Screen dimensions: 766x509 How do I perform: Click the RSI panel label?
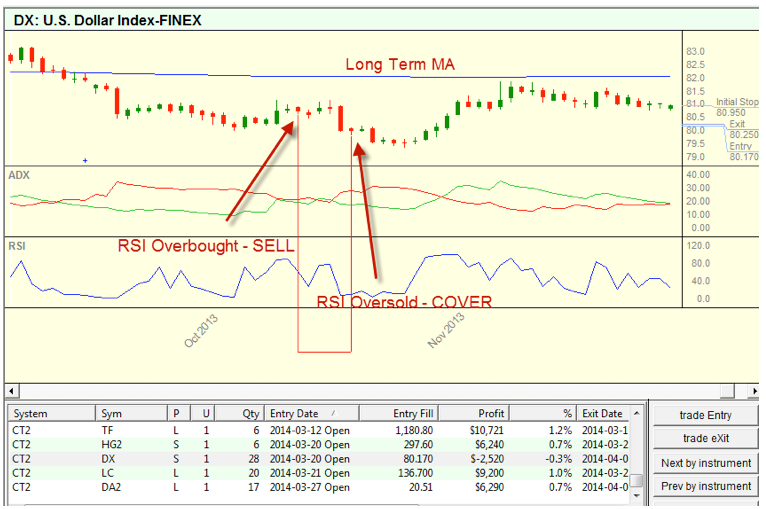point(17,246)
